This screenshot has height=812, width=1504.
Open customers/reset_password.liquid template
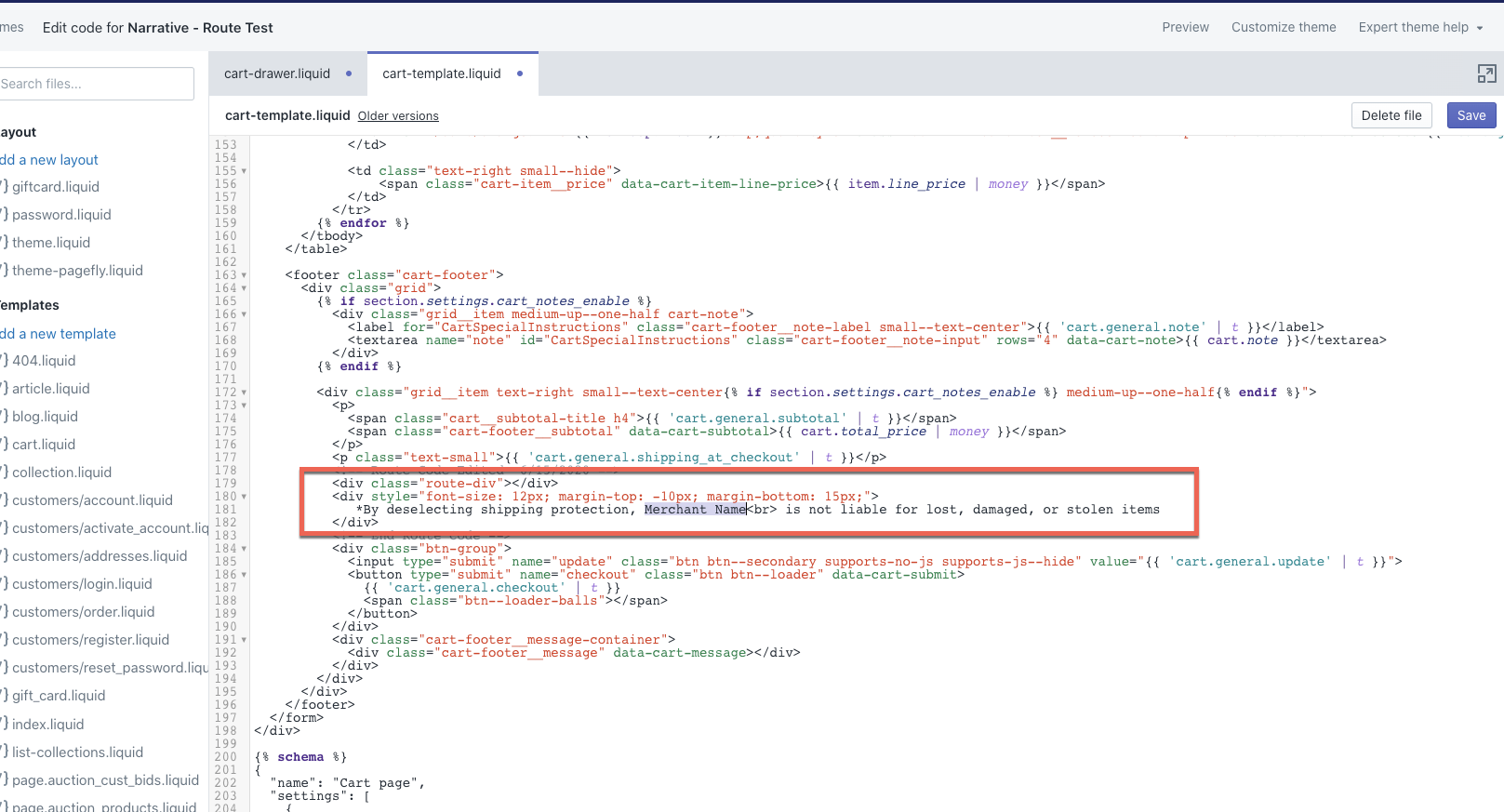tap(110, 668)
